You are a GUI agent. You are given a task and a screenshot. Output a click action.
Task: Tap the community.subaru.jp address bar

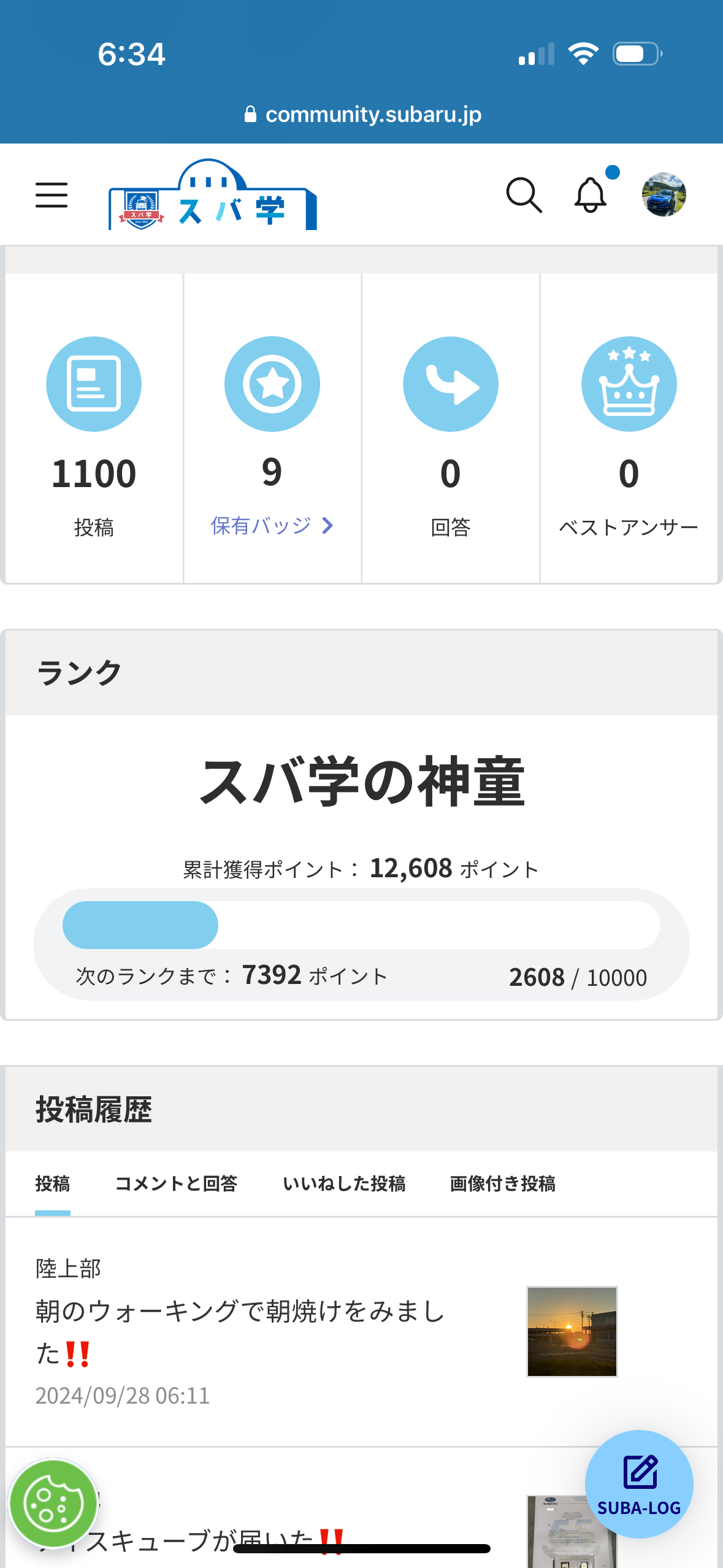362,114
